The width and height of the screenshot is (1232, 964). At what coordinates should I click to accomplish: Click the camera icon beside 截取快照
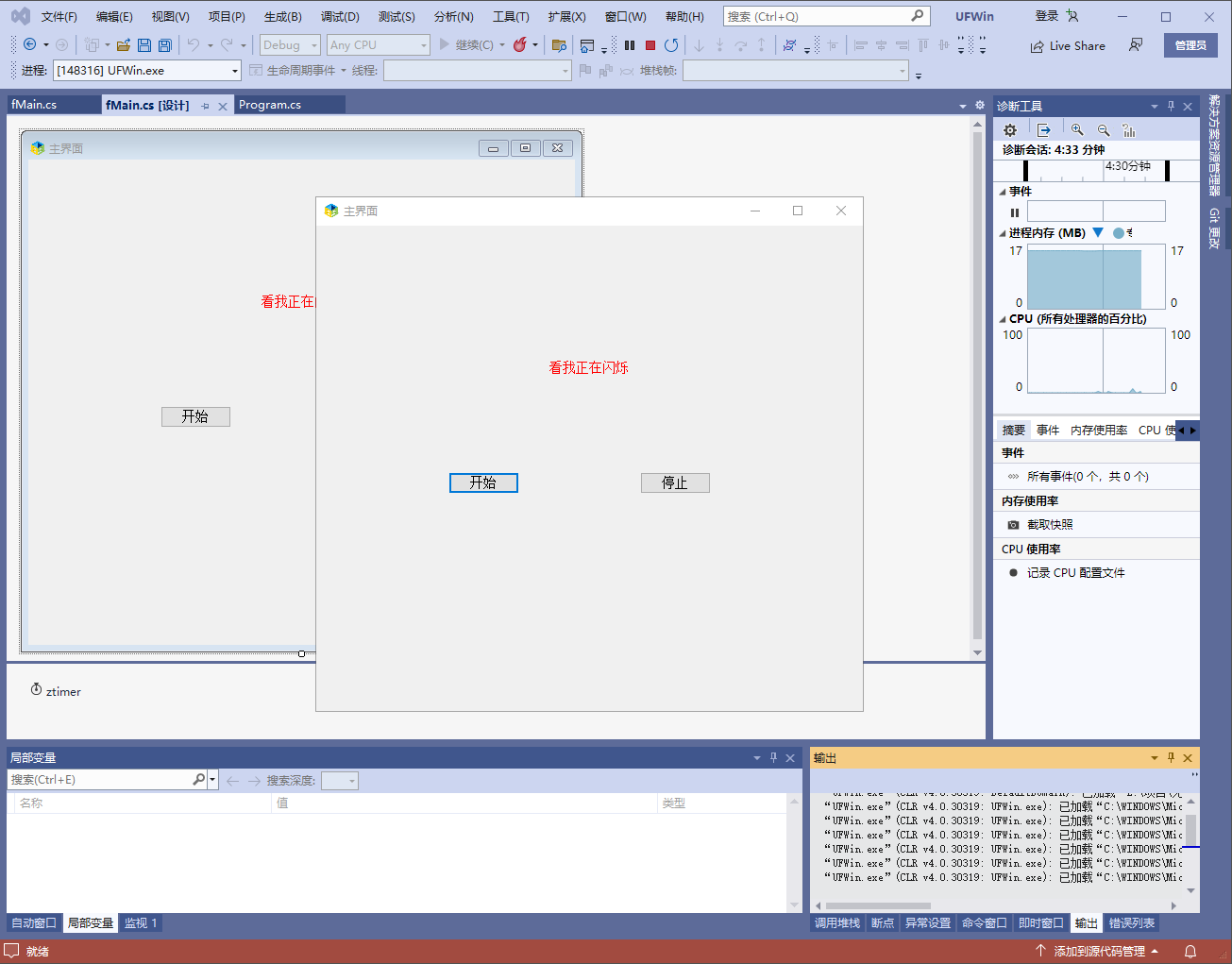click(x=1013, y=525)
